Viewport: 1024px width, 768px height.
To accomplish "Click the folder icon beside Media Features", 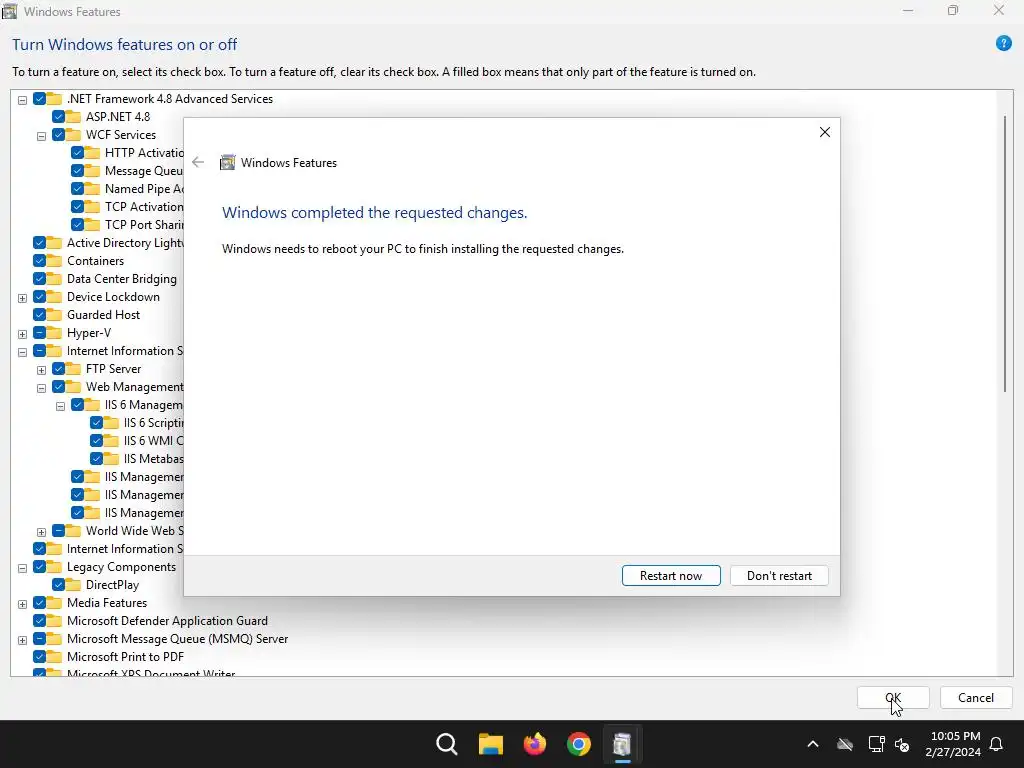I will [55, 603].
